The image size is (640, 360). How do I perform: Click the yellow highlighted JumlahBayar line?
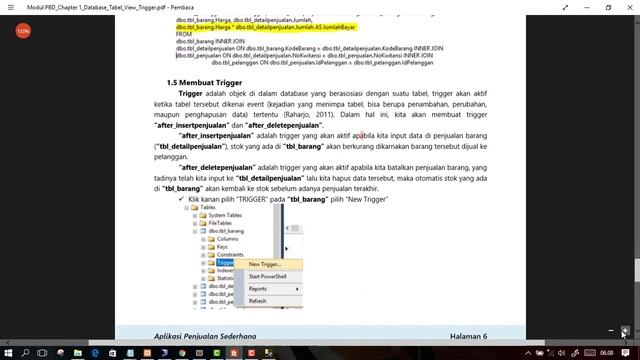click(266, 27)
